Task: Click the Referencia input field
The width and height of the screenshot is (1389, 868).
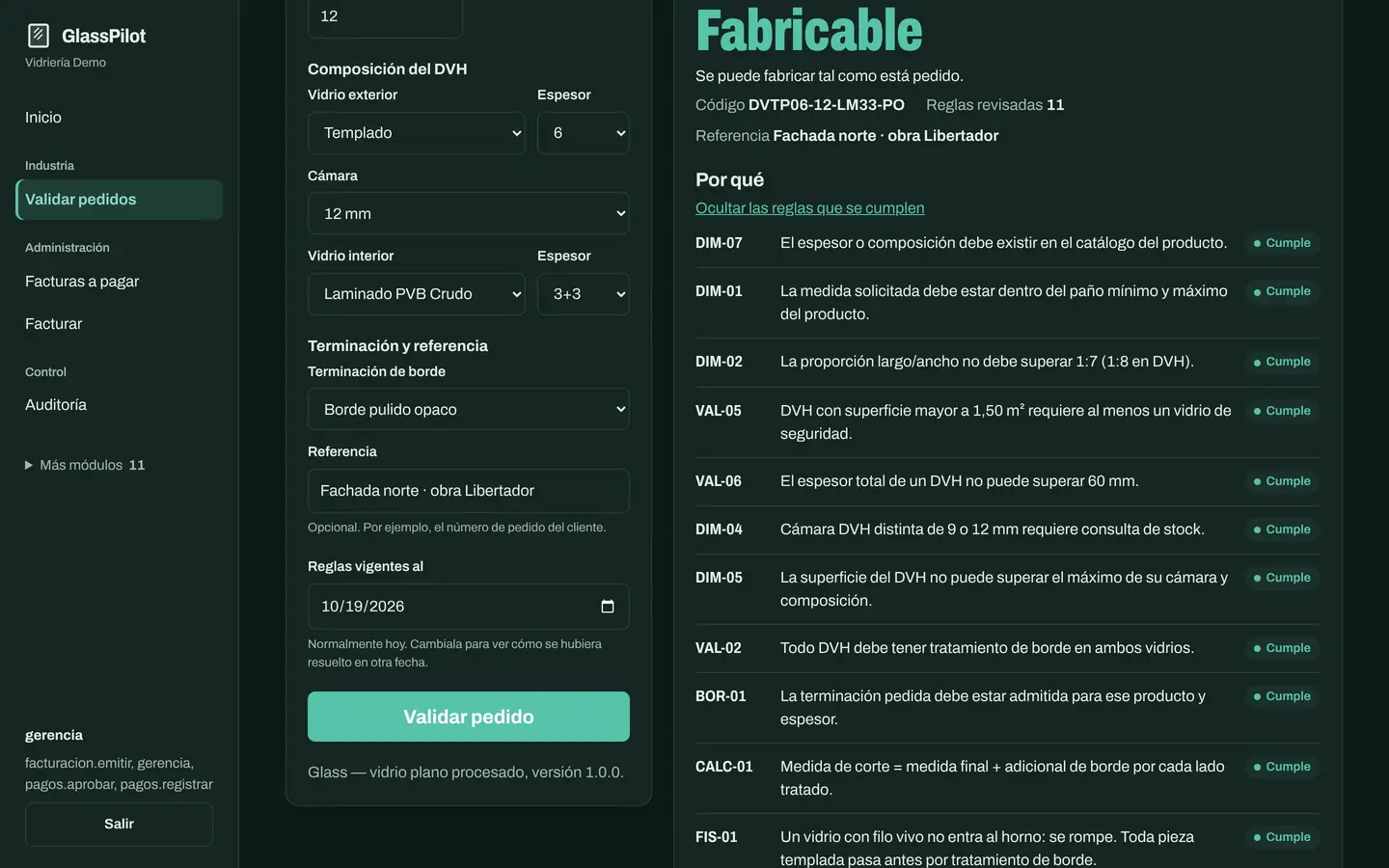Action: pos(469,491)
